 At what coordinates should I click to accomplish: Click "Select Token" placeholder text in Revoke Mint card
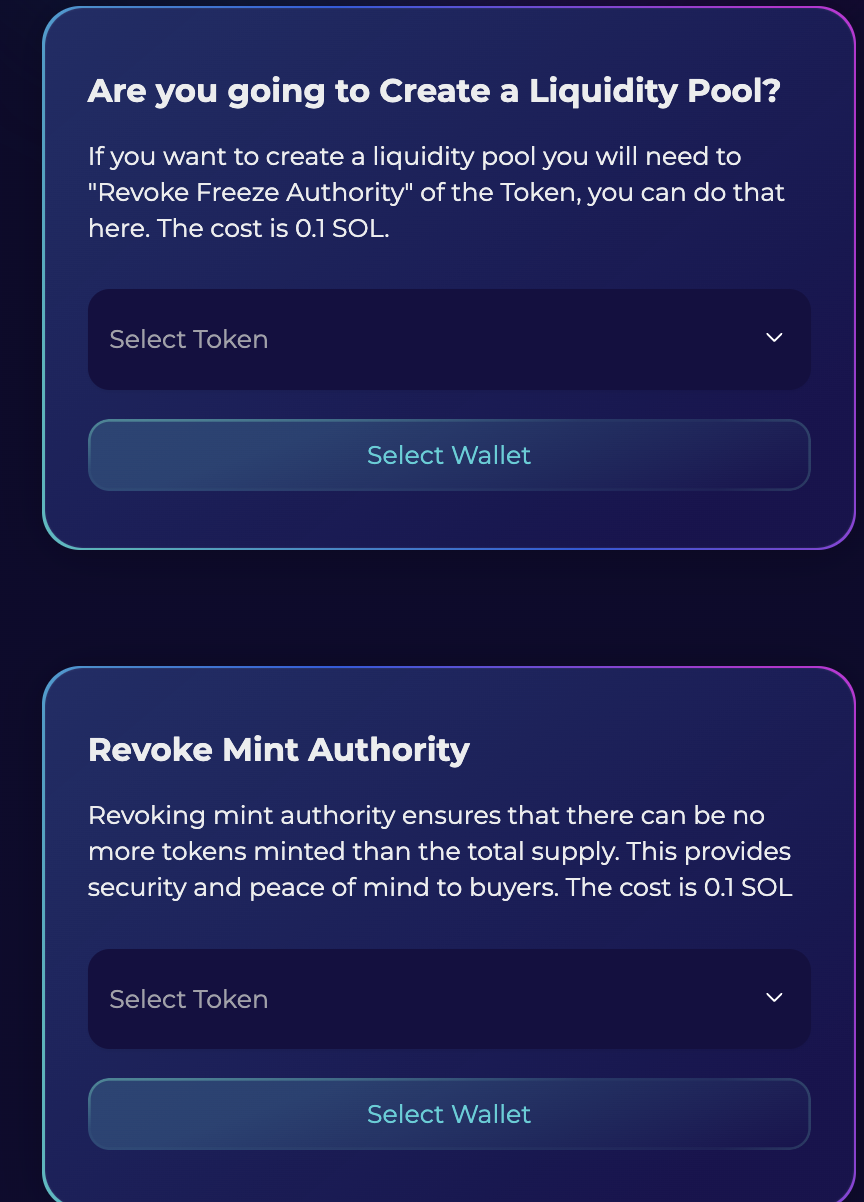[189, 999]
